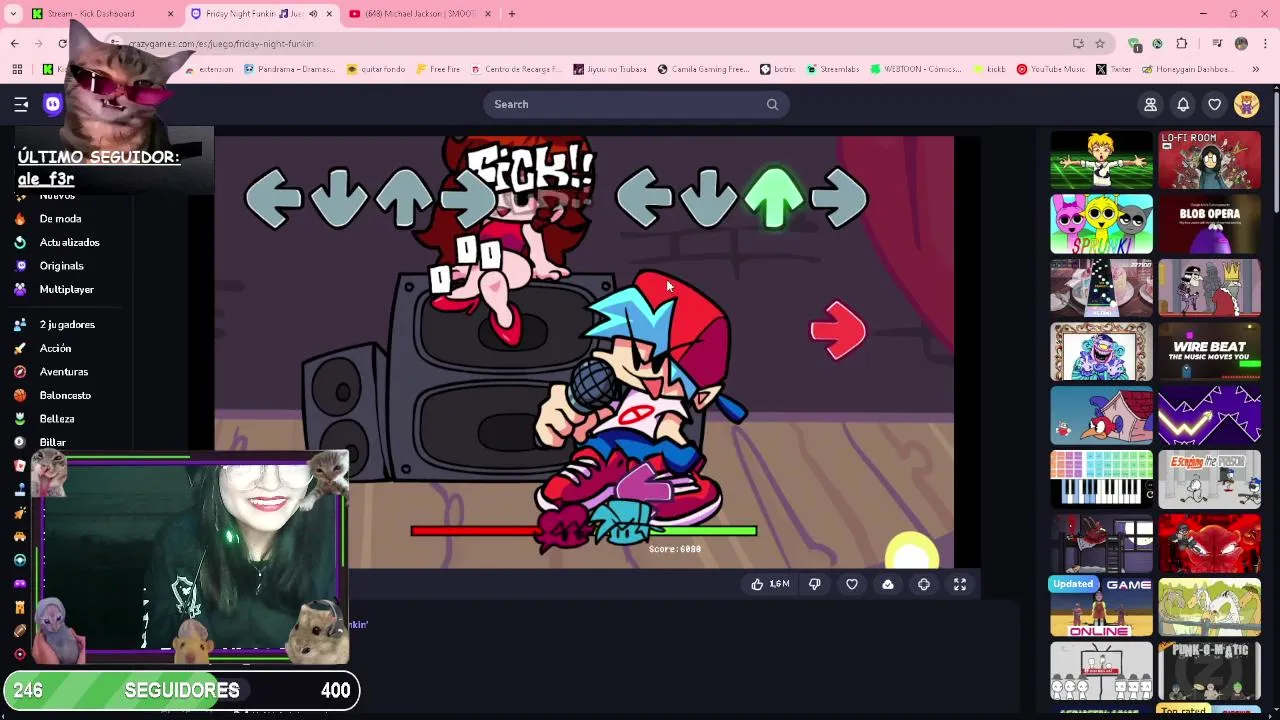
Task: Dislike the game with thumbs down
Action: 815,584
